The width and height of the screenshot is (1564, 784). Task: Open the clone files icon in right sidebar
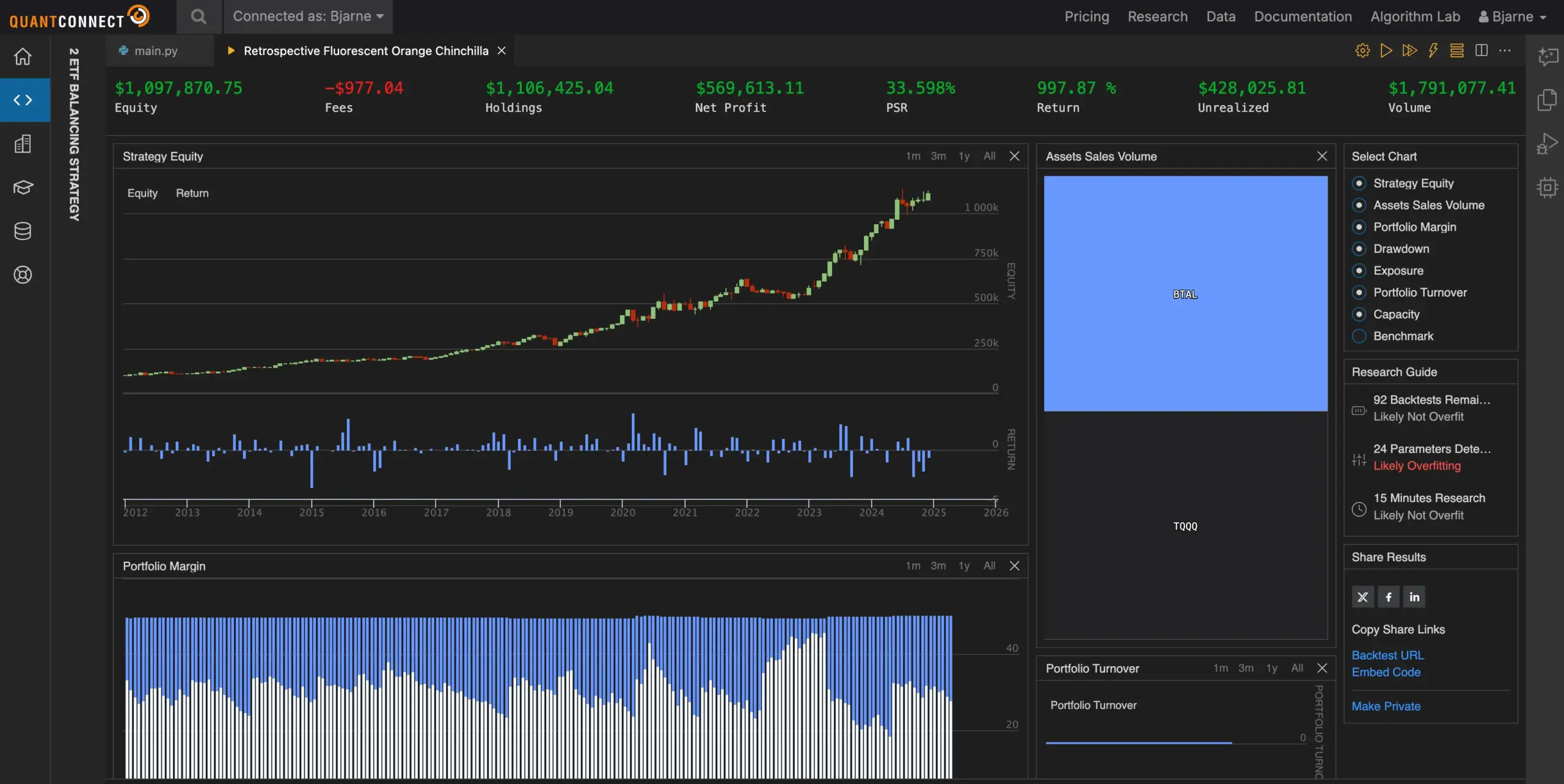1547,100
